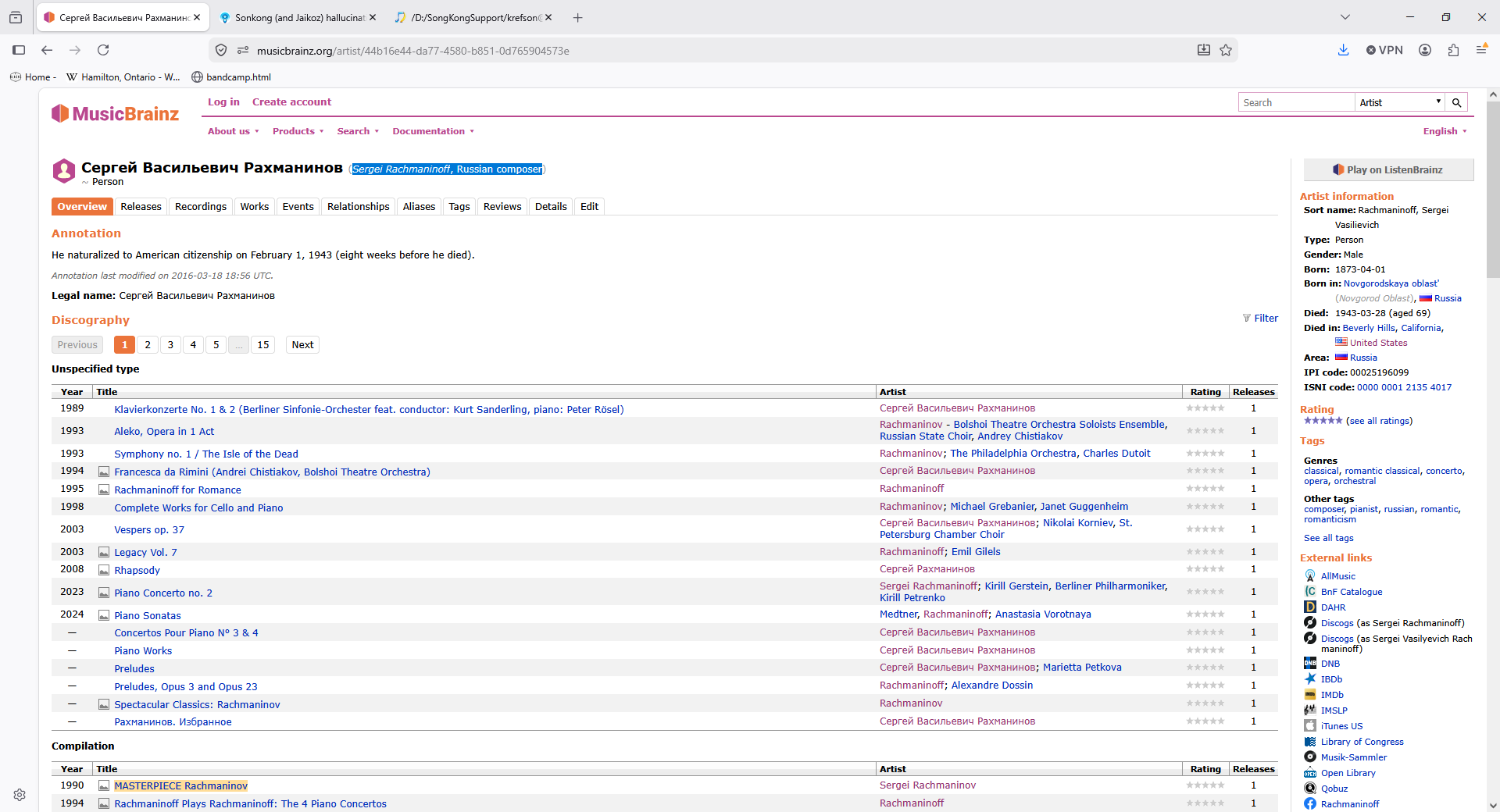The image size is (1500, 812).
Task: Install app via address bar install icon
Action: point(1204,50)
